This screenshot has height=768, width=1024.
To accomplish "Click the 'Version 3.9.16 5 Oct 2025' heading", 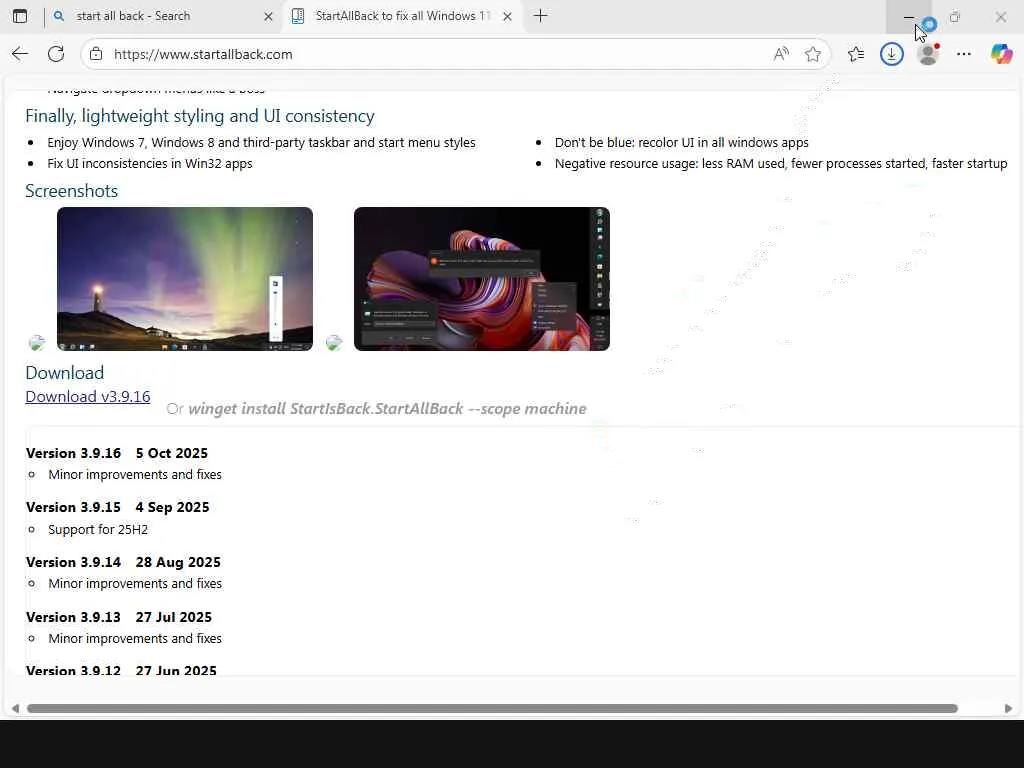I will [117, 453].
